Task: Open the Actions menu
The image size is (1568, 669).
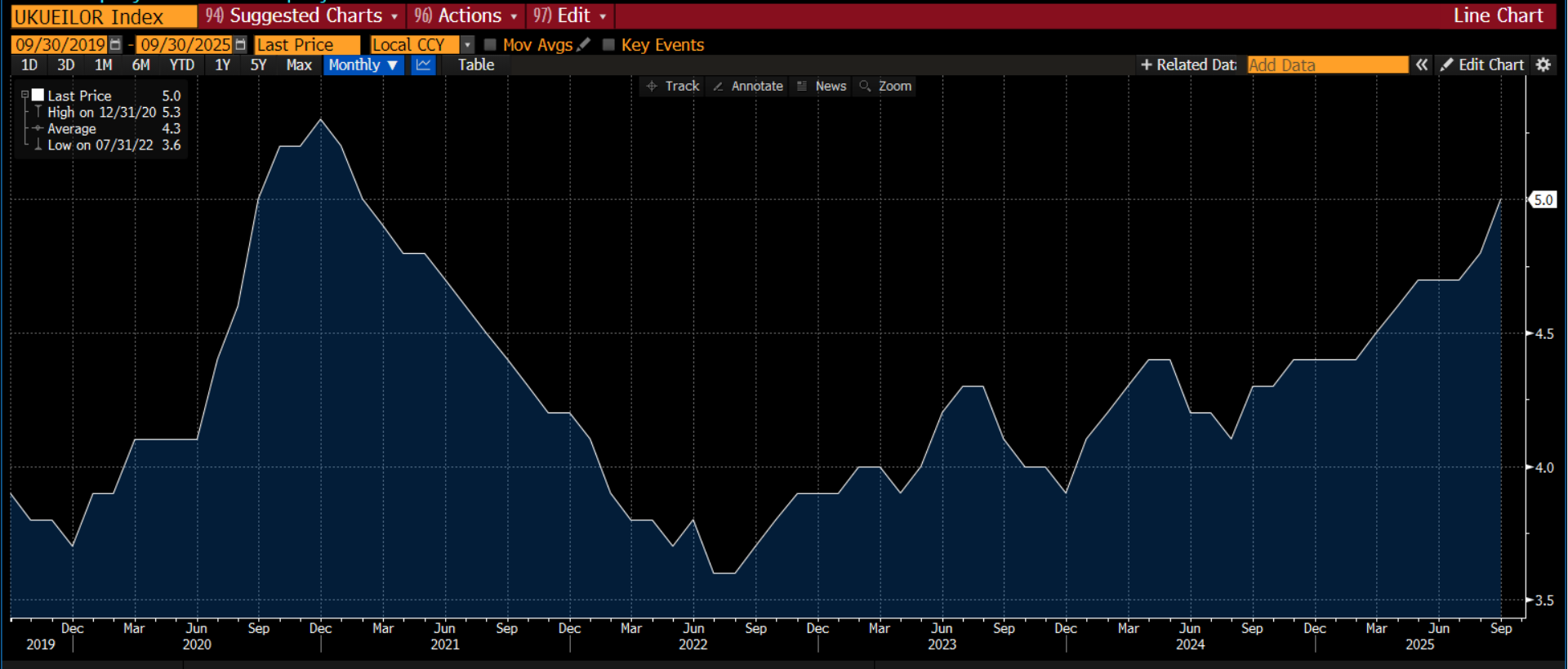Action: 465,16
